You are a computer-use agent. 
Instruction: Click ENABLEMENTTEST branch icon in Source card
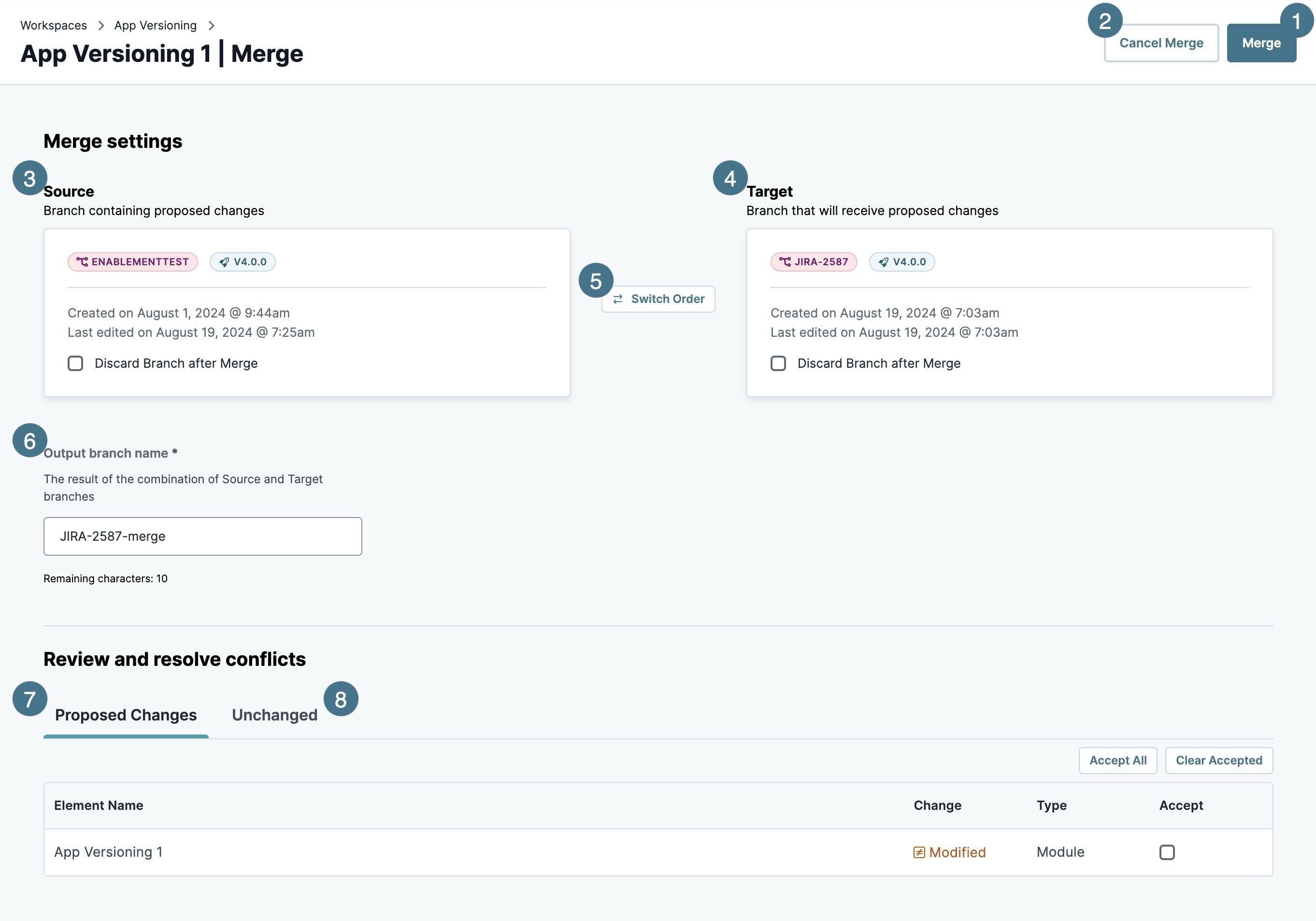[x=83, y=262]
